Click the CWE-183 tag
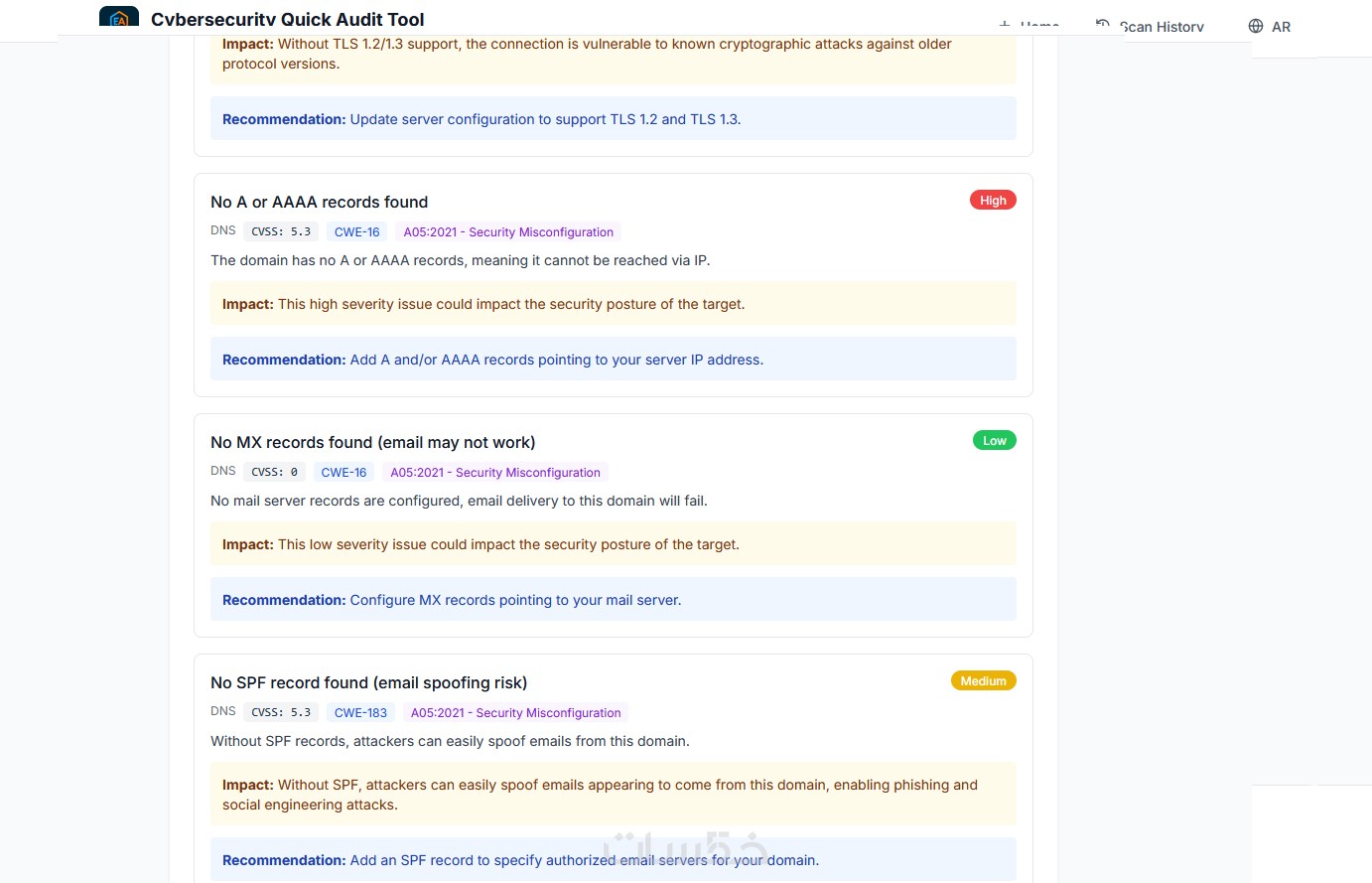 pyautogui.click(x=360, y=713)
